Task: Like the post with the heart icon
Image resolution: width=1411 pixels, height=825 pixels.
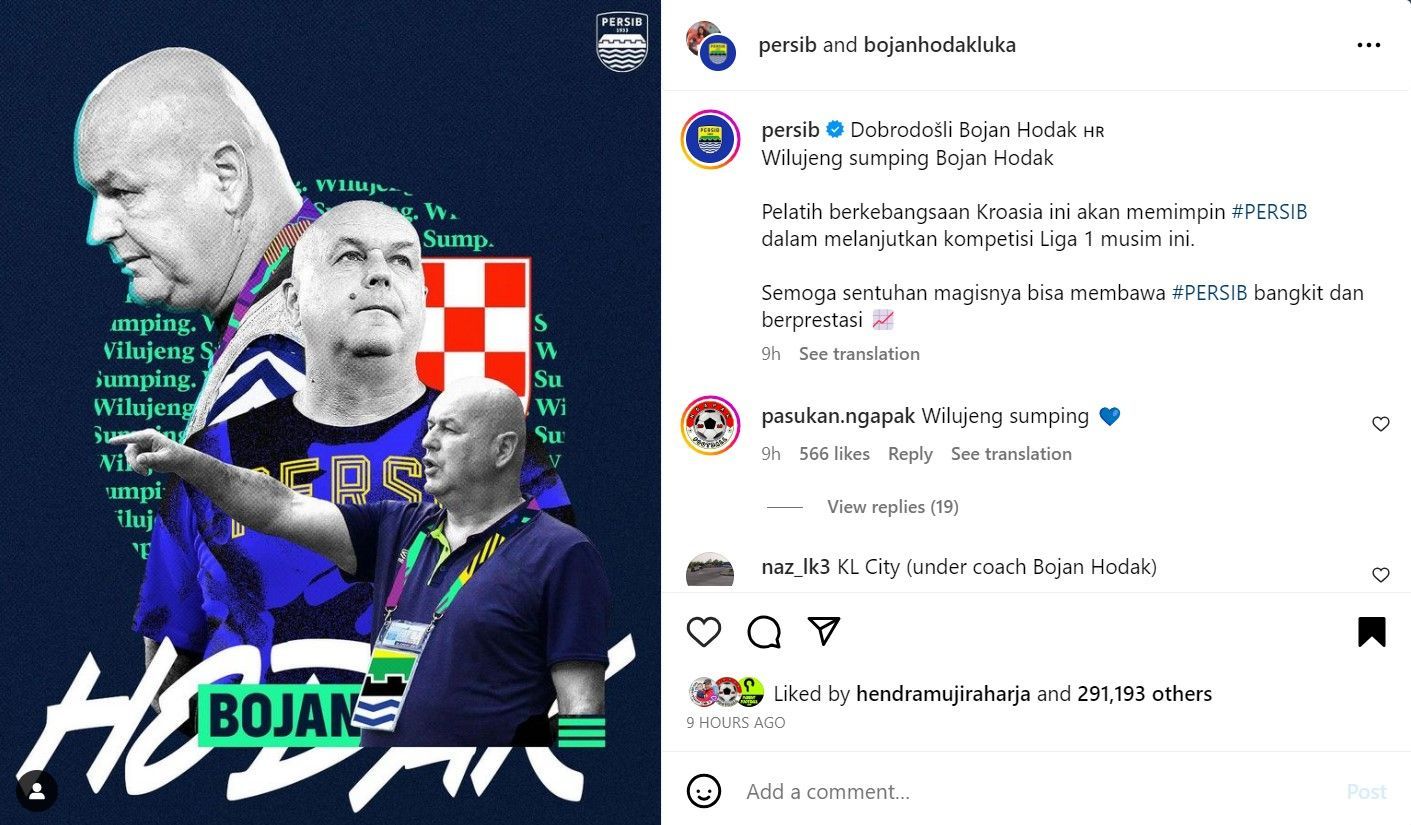Action: (704, 632)
